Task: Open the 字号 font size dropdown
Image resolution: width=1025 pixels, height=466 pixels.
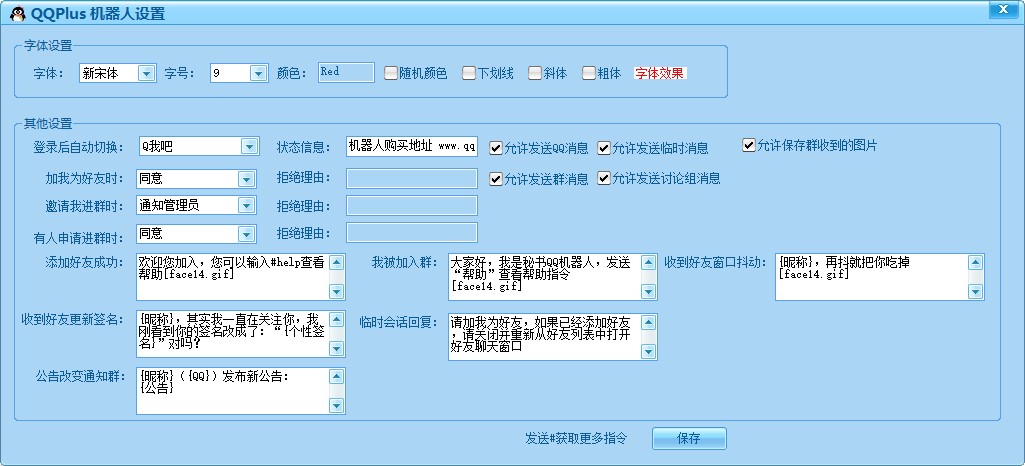Action: tap(240, 73)
